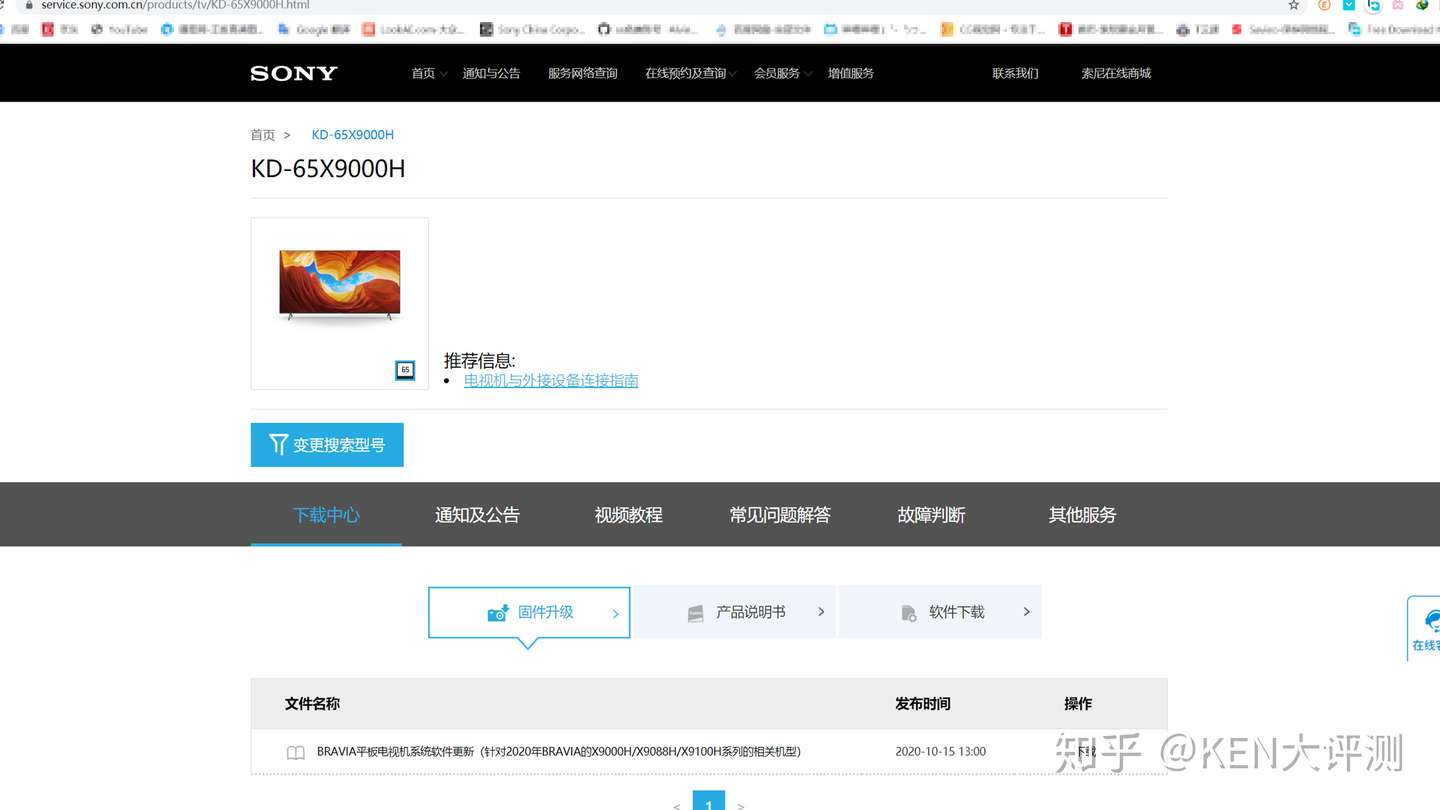Open the GitHub bookmark
Viewport: 1440px width, 810px height.
point(647,30)
